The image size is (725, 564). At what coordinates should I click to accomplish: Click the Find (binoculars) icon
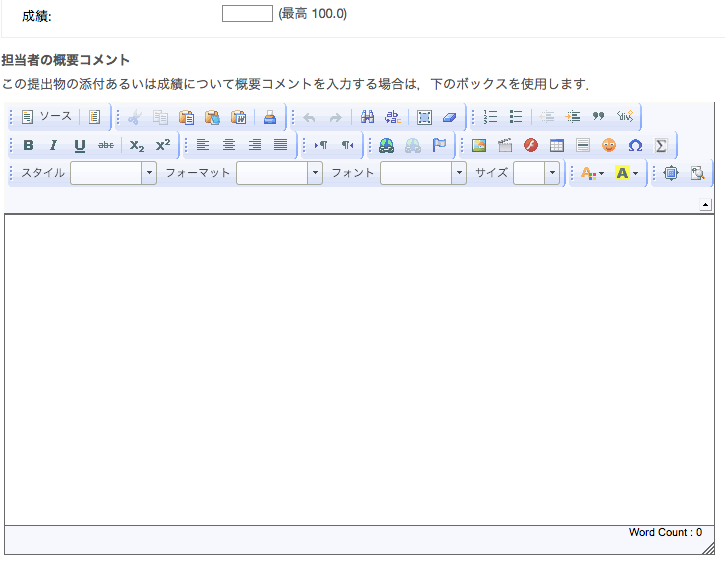click(x=367, y=117)
